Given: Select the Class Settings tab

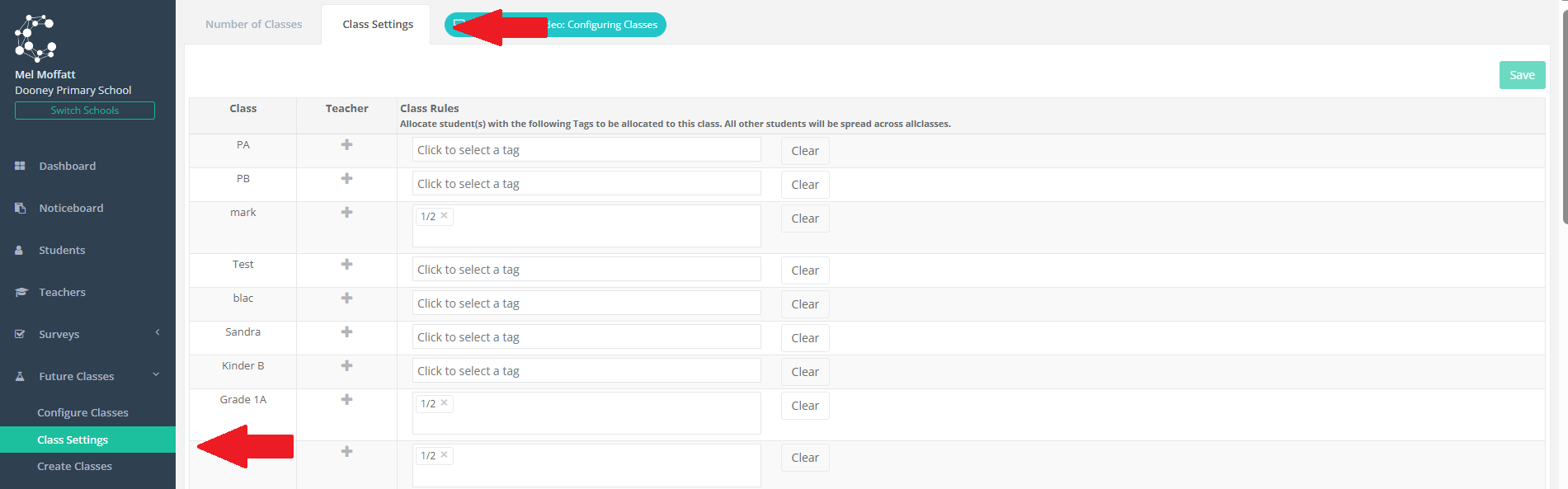Looking at the screenshot, I should tap(378, 24).
